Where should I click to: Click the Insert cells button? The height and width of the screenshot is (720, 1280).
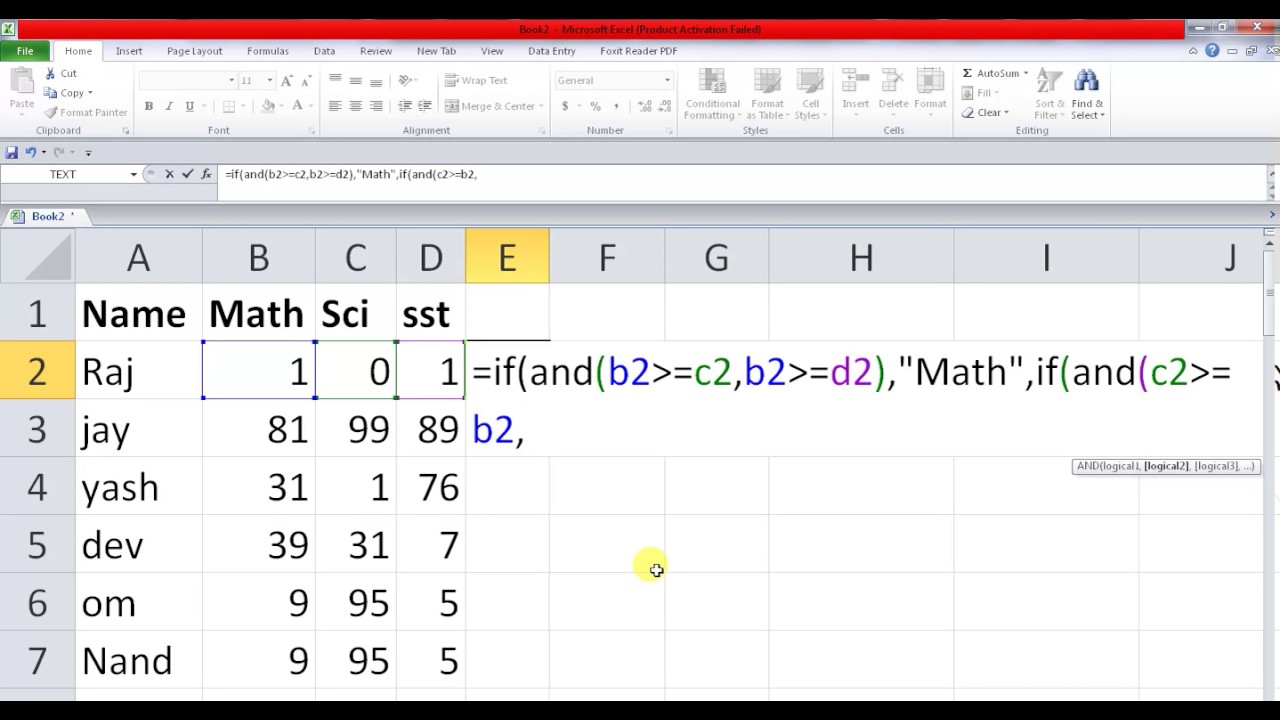855,92
